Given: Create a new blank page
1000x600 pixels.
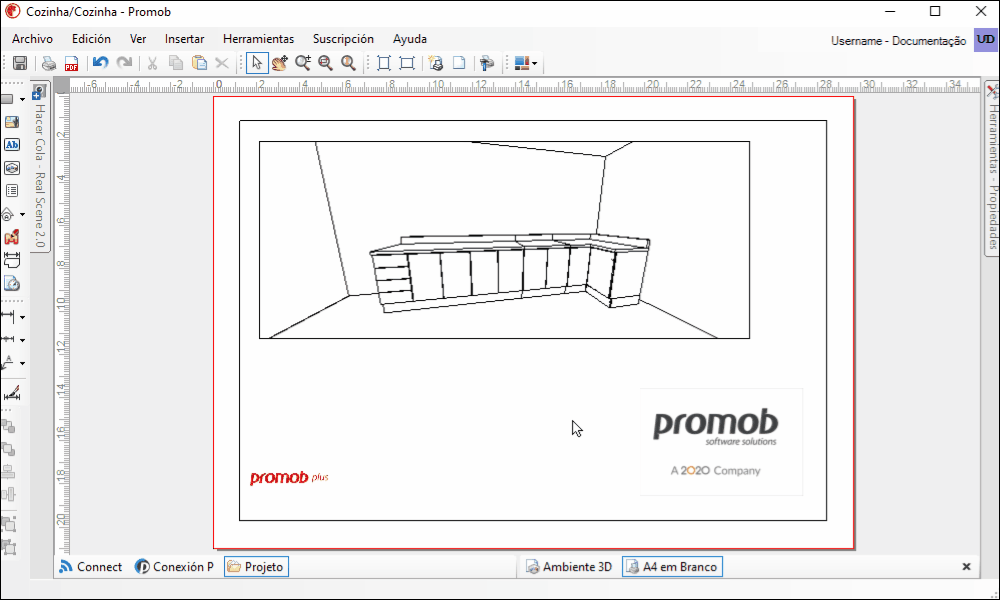Looking at the screenshot, I should (x=459, y=63).
